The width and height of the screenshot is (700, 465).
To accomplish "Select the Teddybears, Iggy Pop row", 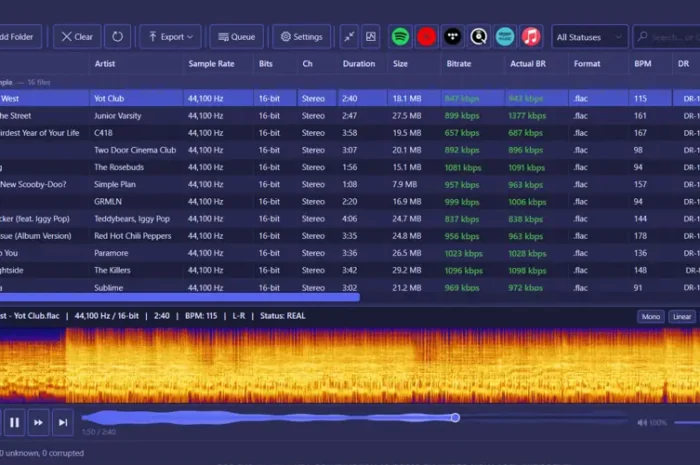I will coord(350,219).
